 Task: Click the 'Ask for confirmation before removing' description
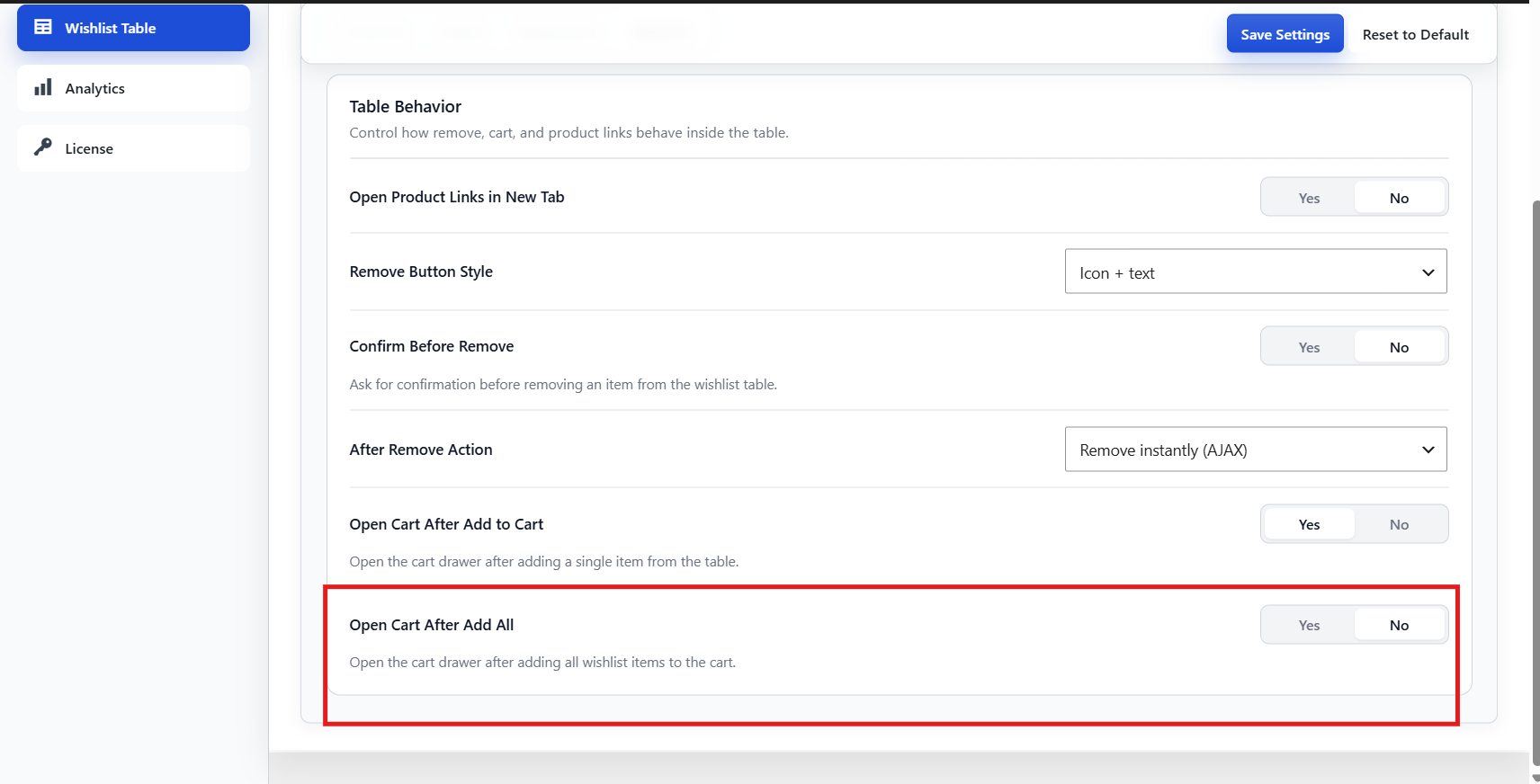[x=563, y=385]
